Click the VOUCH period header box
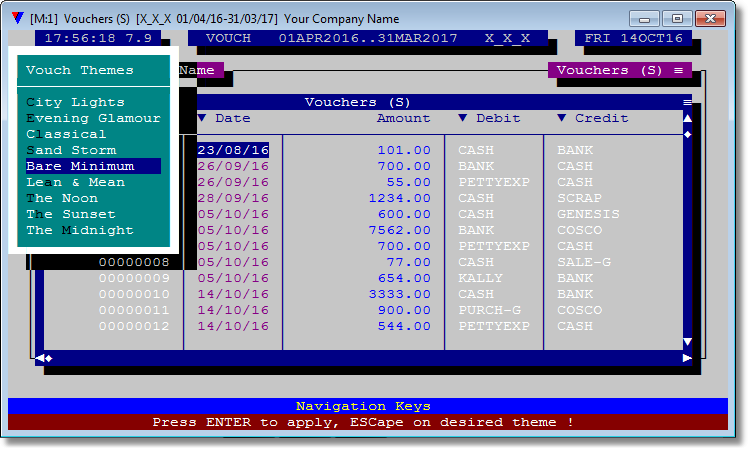The height and width of the screenshot is (450, 748). pos(368,38)
